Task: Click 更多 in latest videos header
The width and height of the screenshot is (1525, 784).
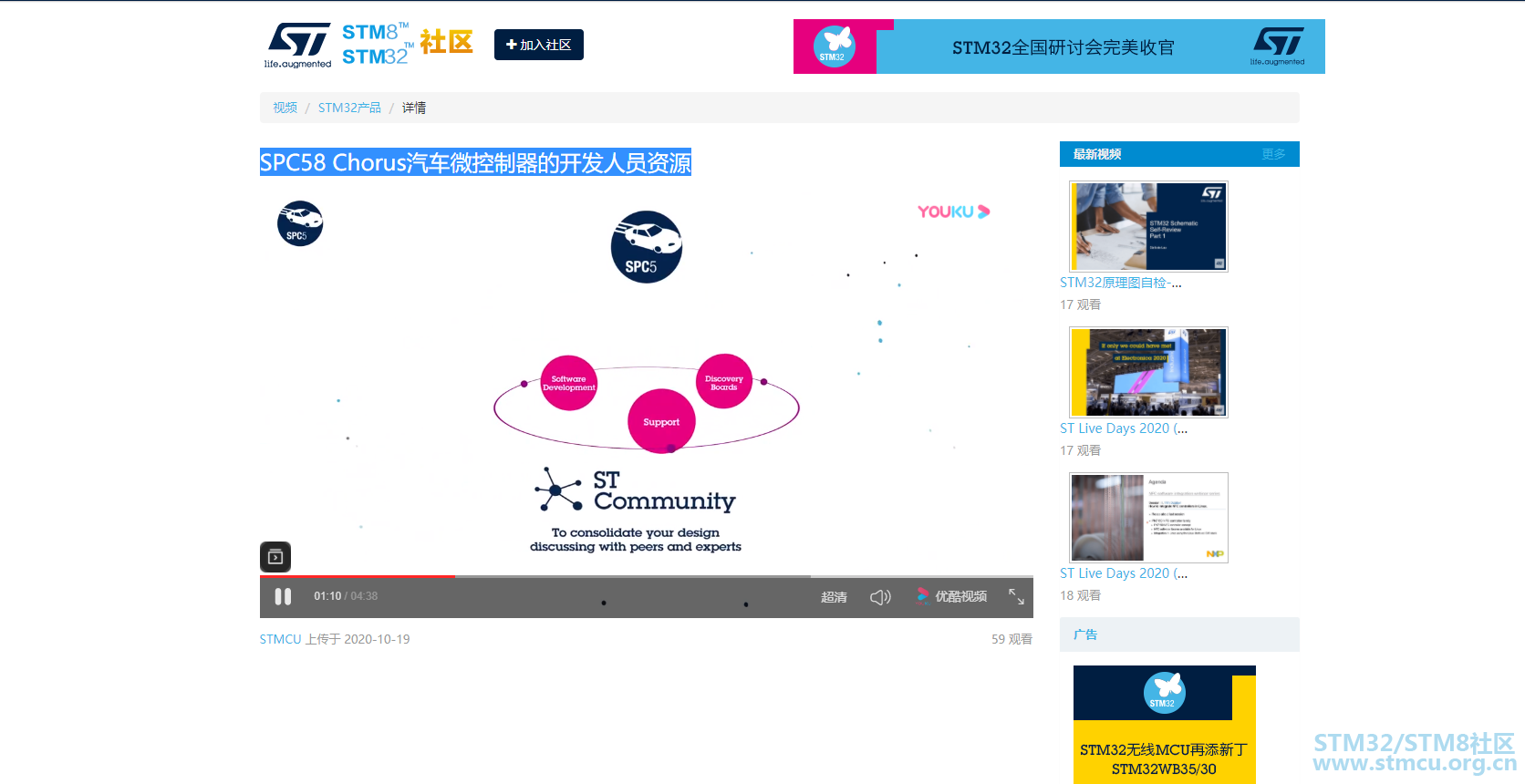Action: (1273, 154)
